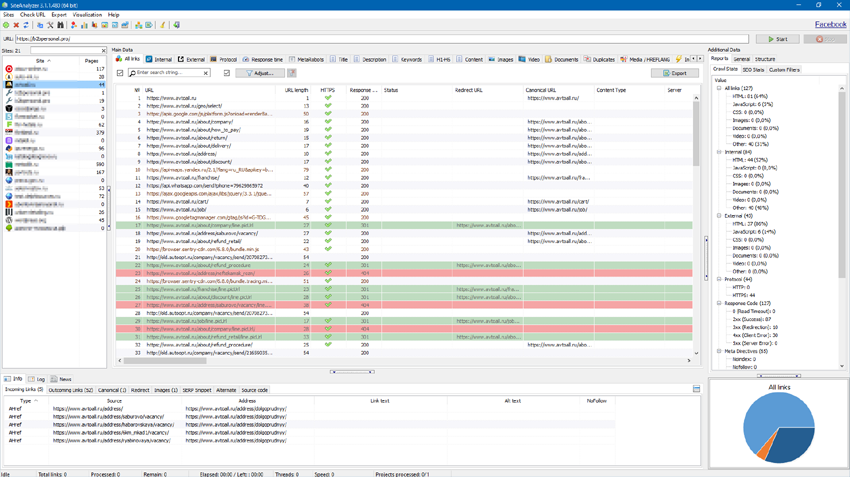Open the Custom Filters tab
850x477 pixels.
pyautogui.click(x=784, y=69)
